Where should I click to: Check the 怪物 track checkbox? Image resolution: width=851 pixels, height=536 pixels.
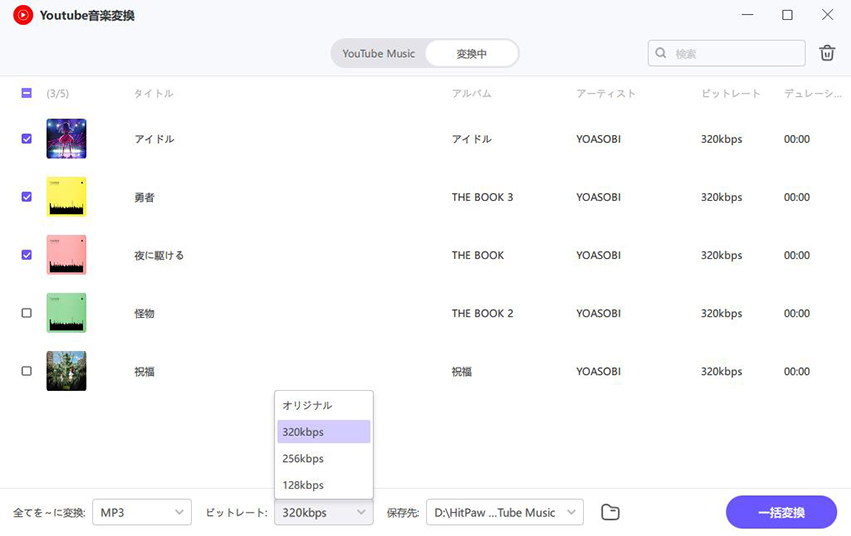click(26, 313)
